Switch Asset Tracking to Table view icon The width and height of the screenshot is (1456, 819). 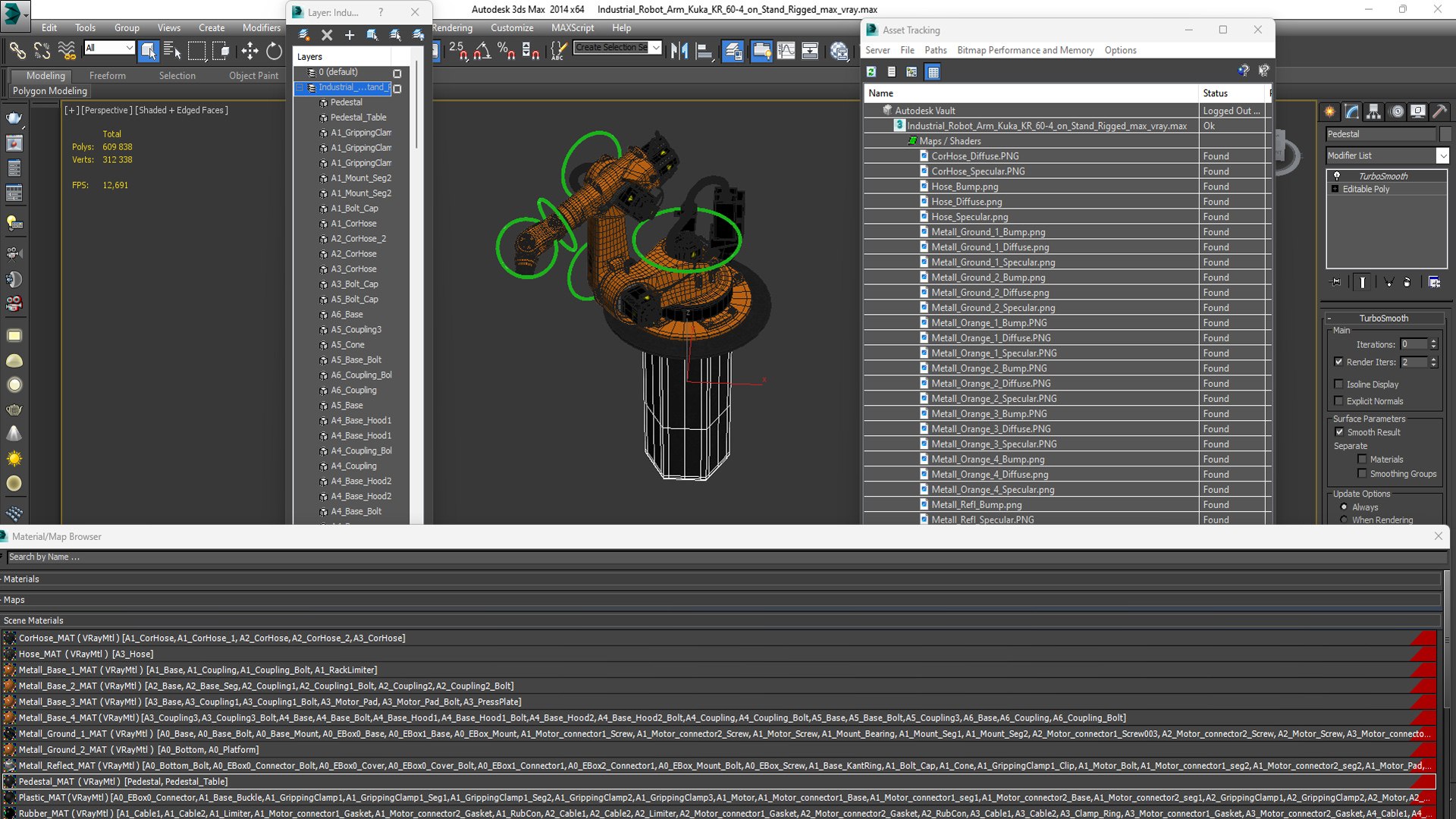(x=933, y=72)
